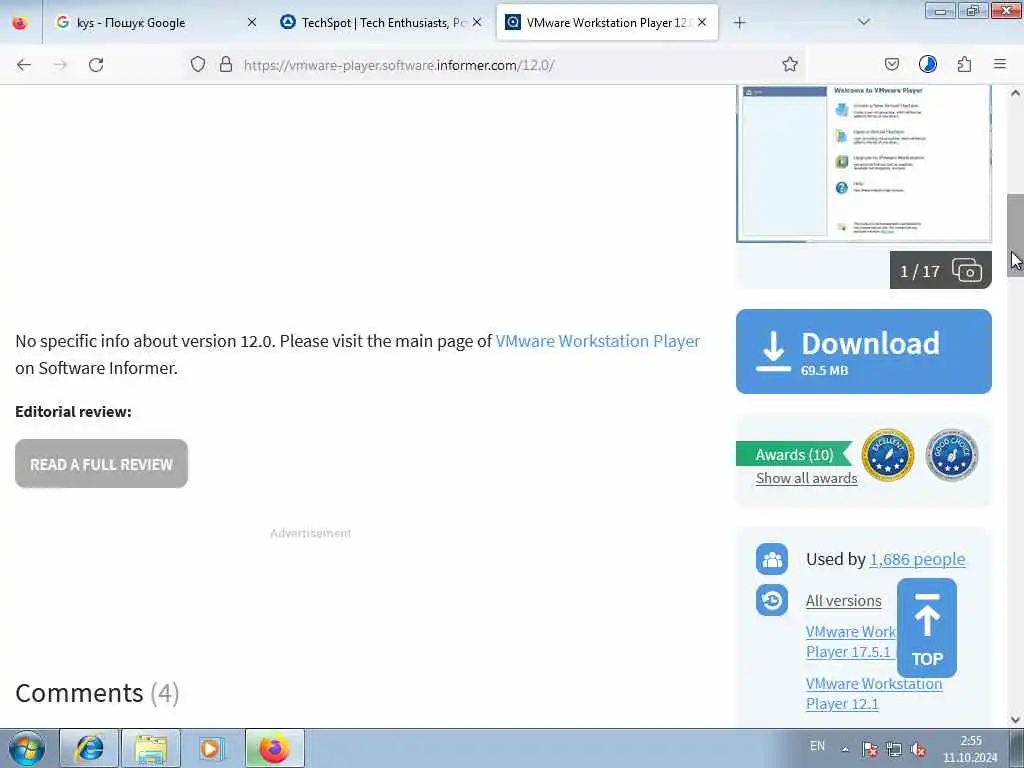Open the Windows Start menu
Image resolution: width=1024 pixels, height=768 pixels.
(27, 748)
